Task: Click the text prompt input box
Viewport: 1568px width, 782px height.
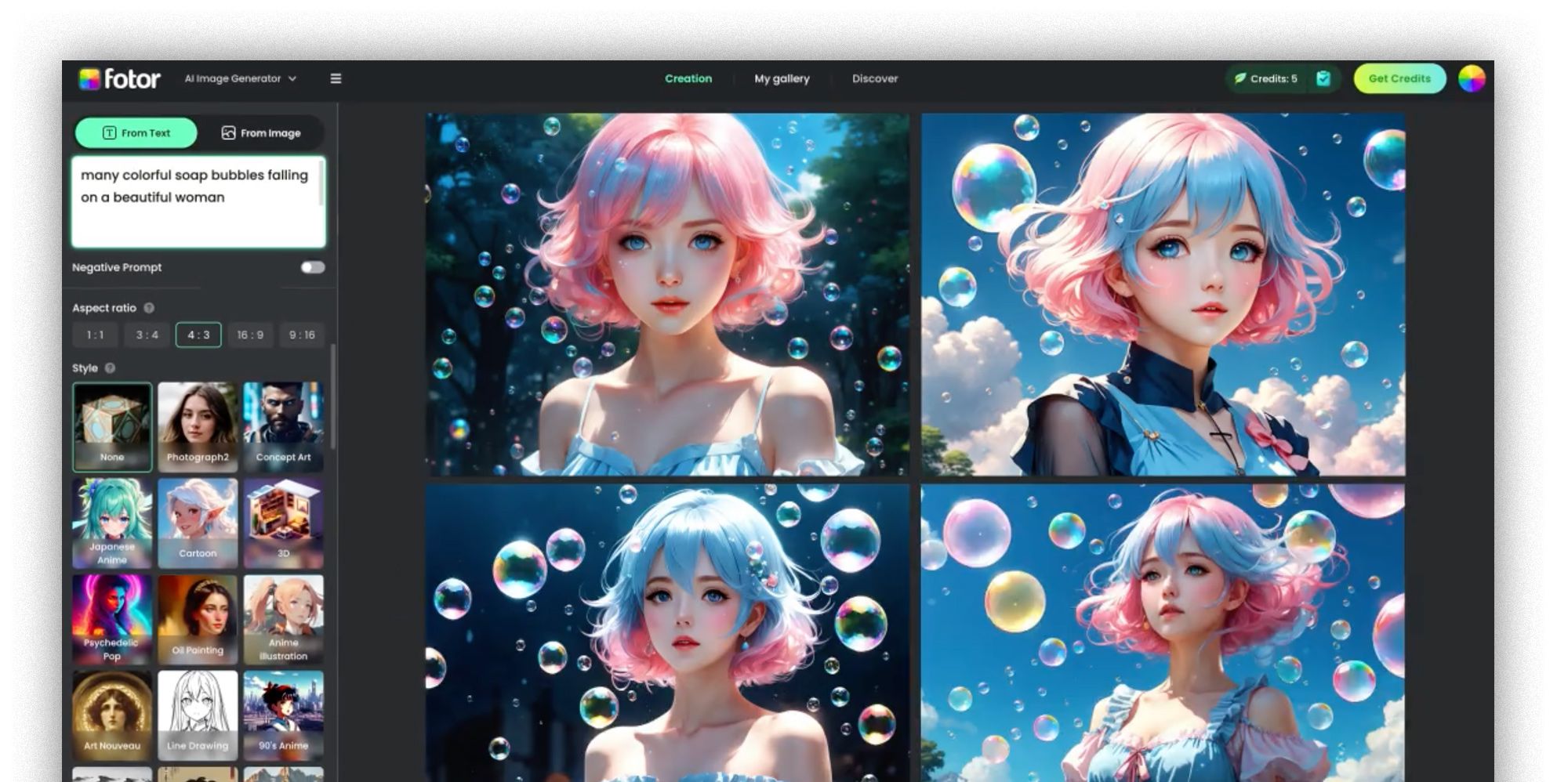Action: click(x=198, y=202)
